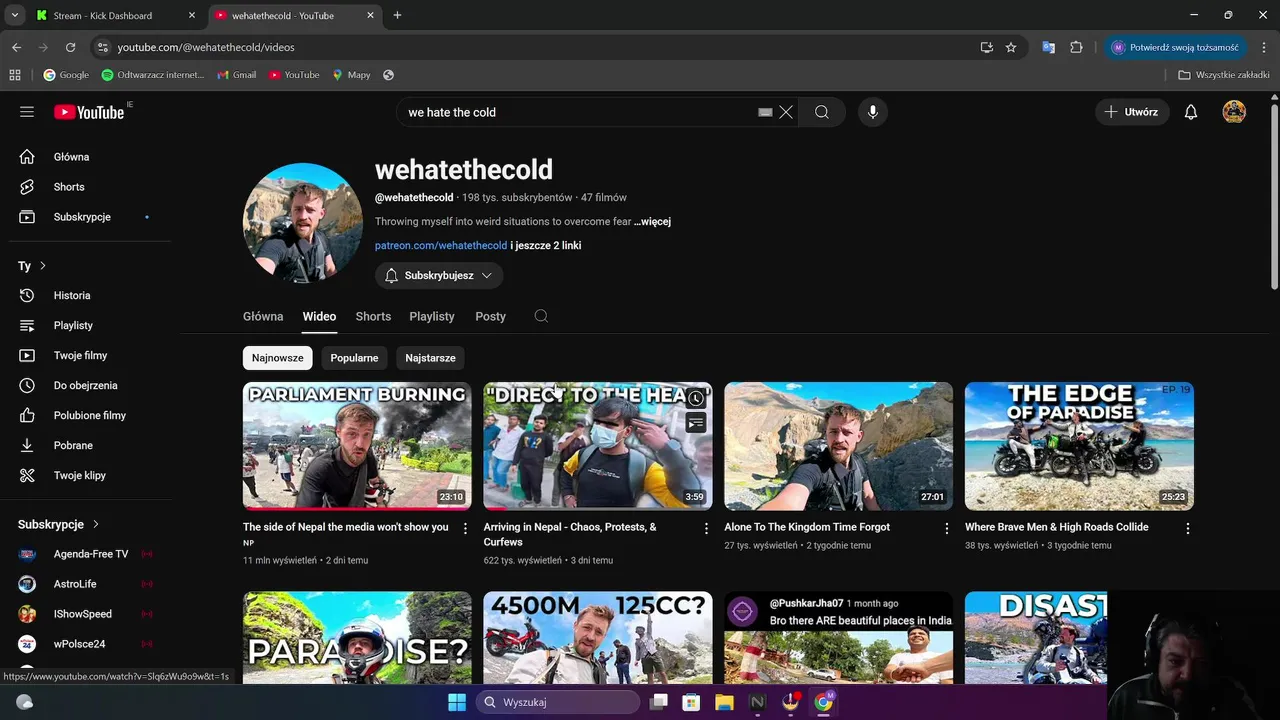This screenshot has height=720, width=1280.
Task: Open the Gmail bookmark
Action: pyautogui.click(x=236, y=75)
